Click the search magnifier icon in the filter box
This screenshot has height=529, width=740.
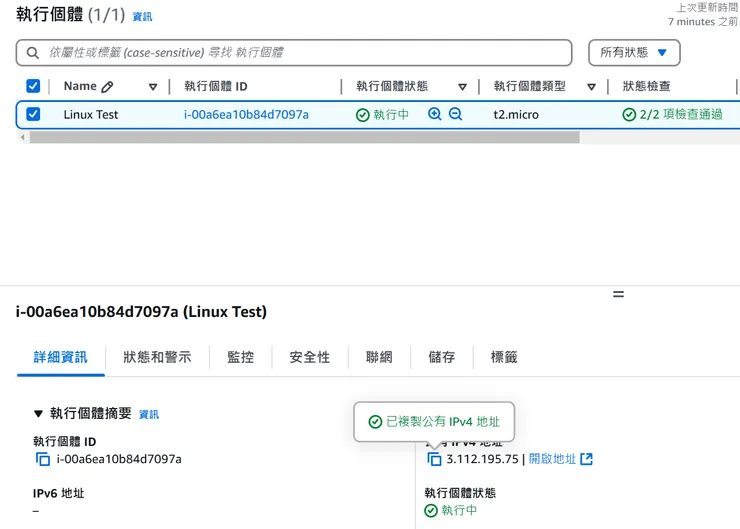pos(33,53)
